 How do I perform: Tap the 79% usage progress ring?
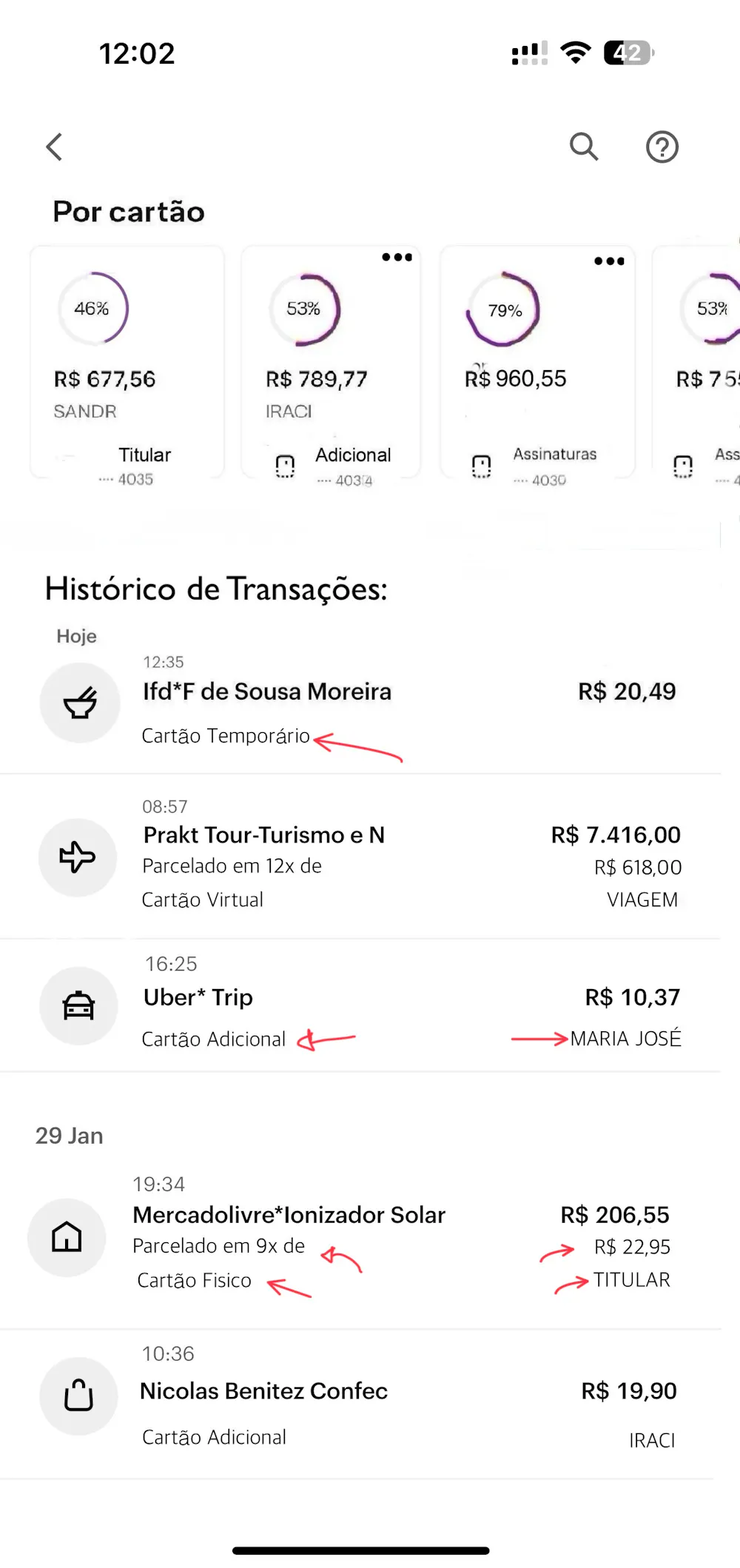(504, 309)
